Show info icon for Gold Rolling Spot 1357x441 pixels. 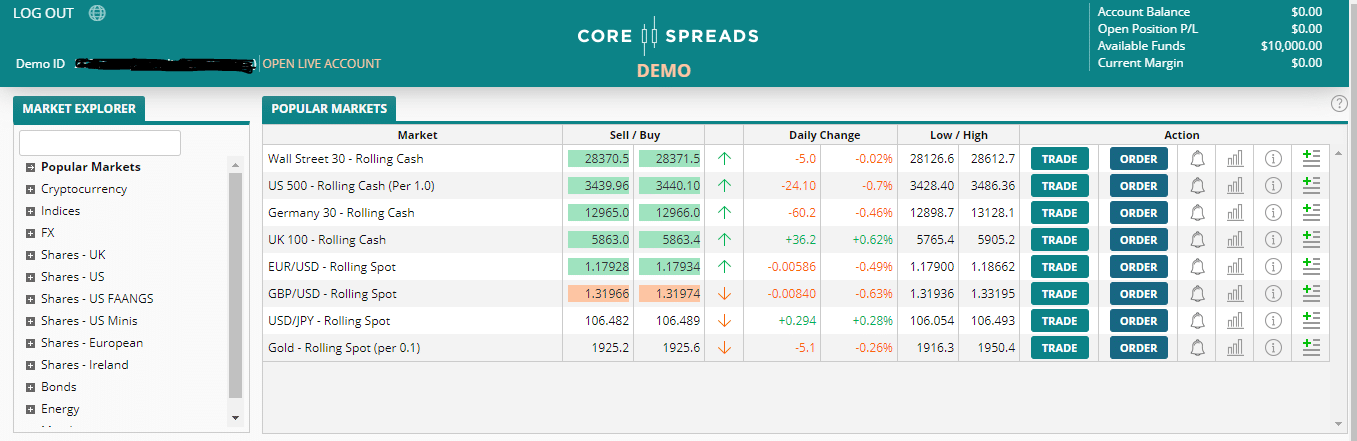click(x=1273, y=348)
